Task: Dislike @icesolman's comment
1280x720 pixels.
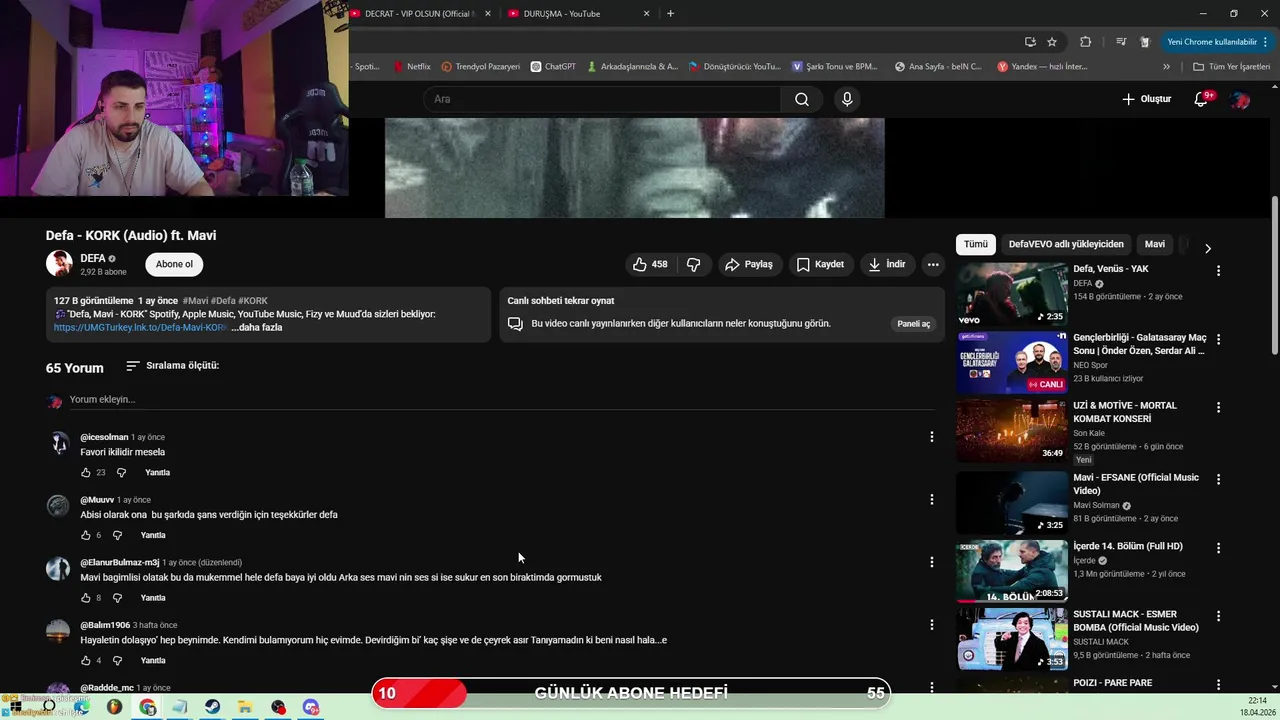Action: point(121,472)
